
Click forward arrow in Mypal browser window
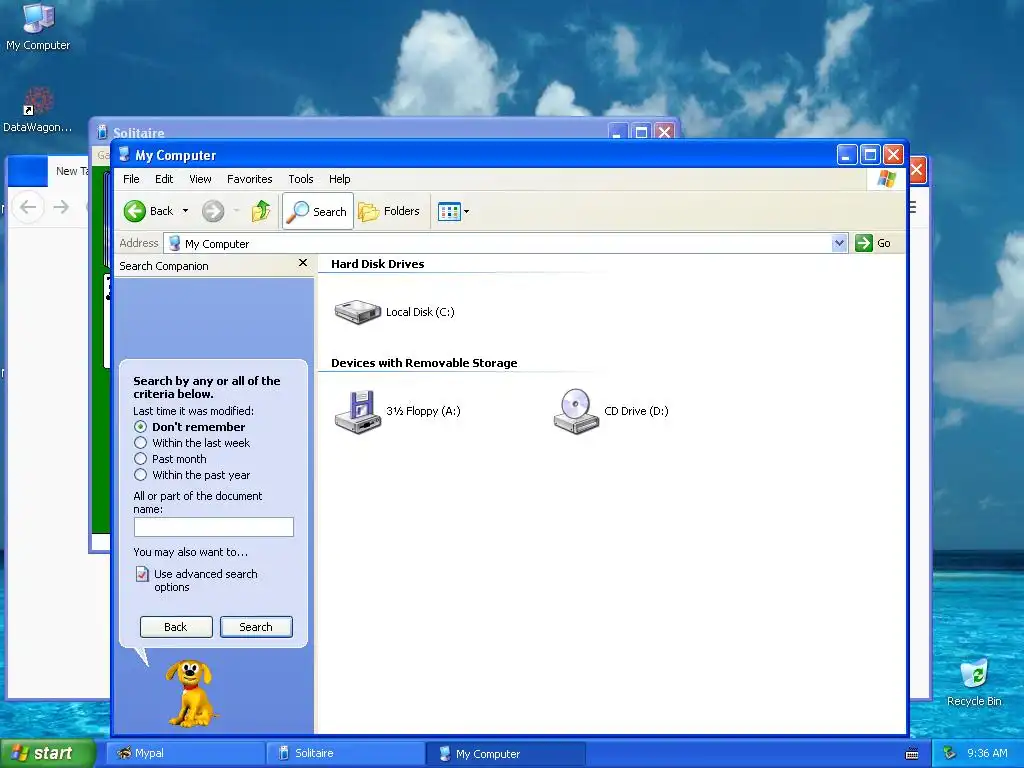click(x=61, y=208)
